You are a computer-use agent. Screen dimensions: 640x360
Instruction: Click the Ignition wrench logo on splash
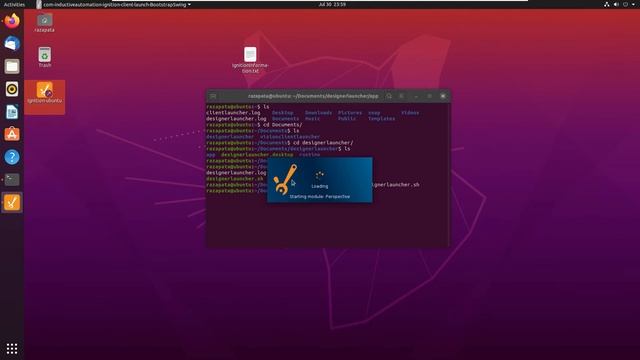(285, 179)
